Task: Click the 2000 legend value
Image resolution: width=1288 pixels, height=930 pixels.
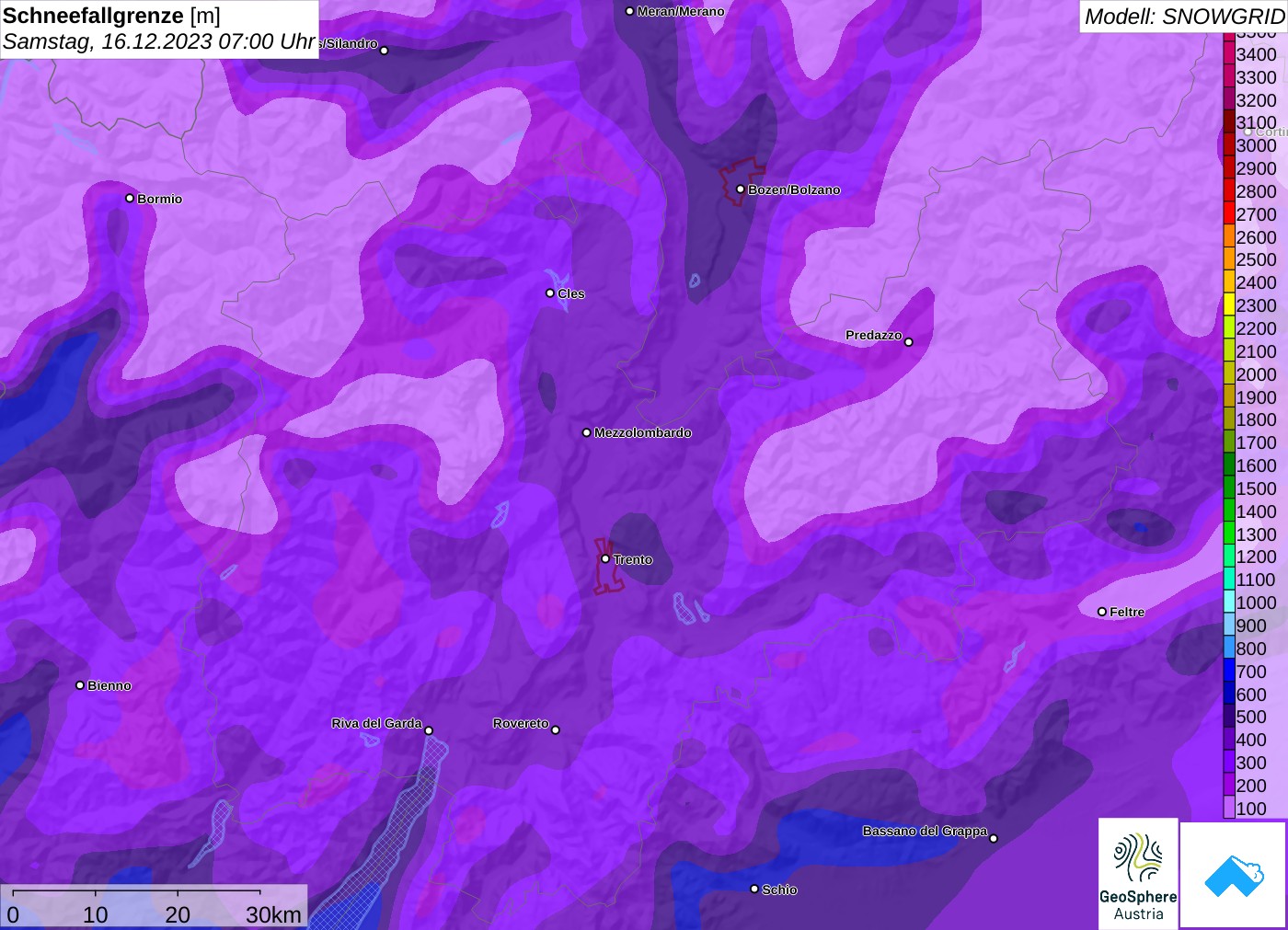Action: [x=1256, y=374]
